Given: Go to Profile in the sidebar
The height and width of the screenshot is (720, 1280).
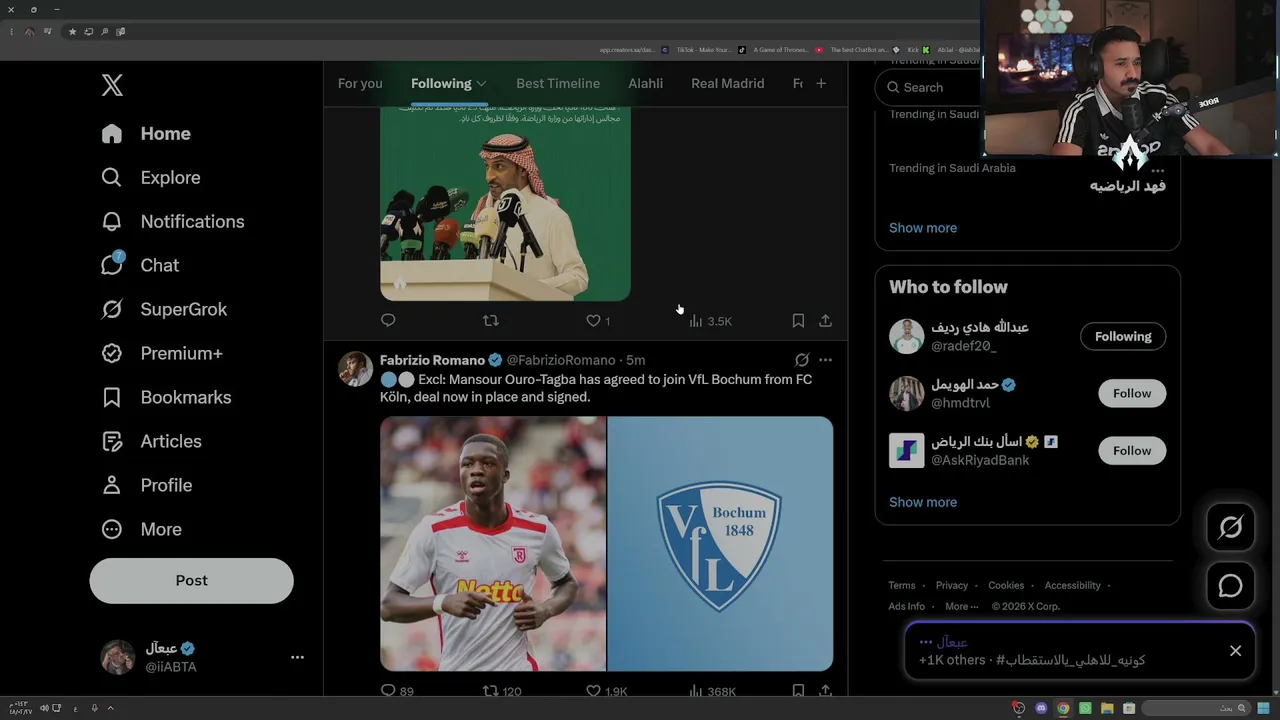Looking at the screenshot, I should coord(146,485).
